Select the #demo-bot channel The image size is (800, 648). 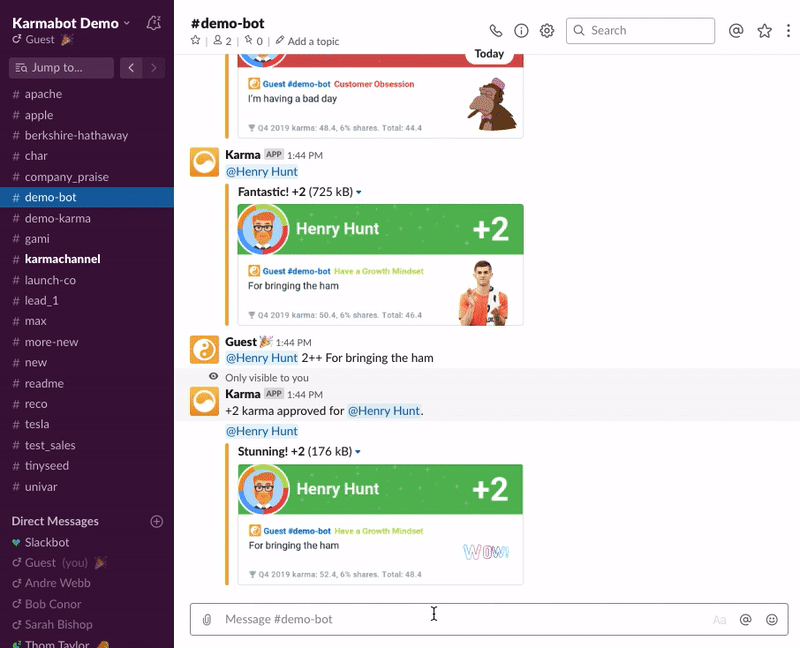pyautogui.click(x=87, y=197)
